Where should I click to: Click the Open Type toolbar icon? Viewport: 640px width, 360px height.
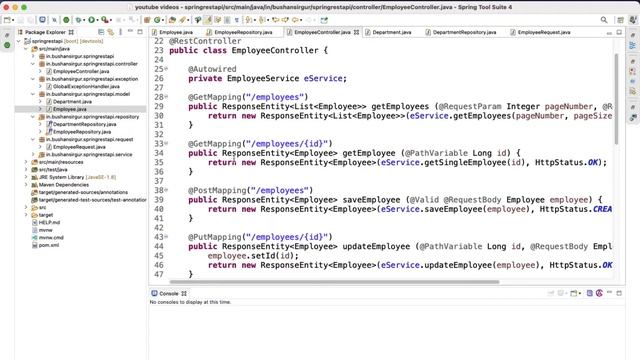[172, 20]
